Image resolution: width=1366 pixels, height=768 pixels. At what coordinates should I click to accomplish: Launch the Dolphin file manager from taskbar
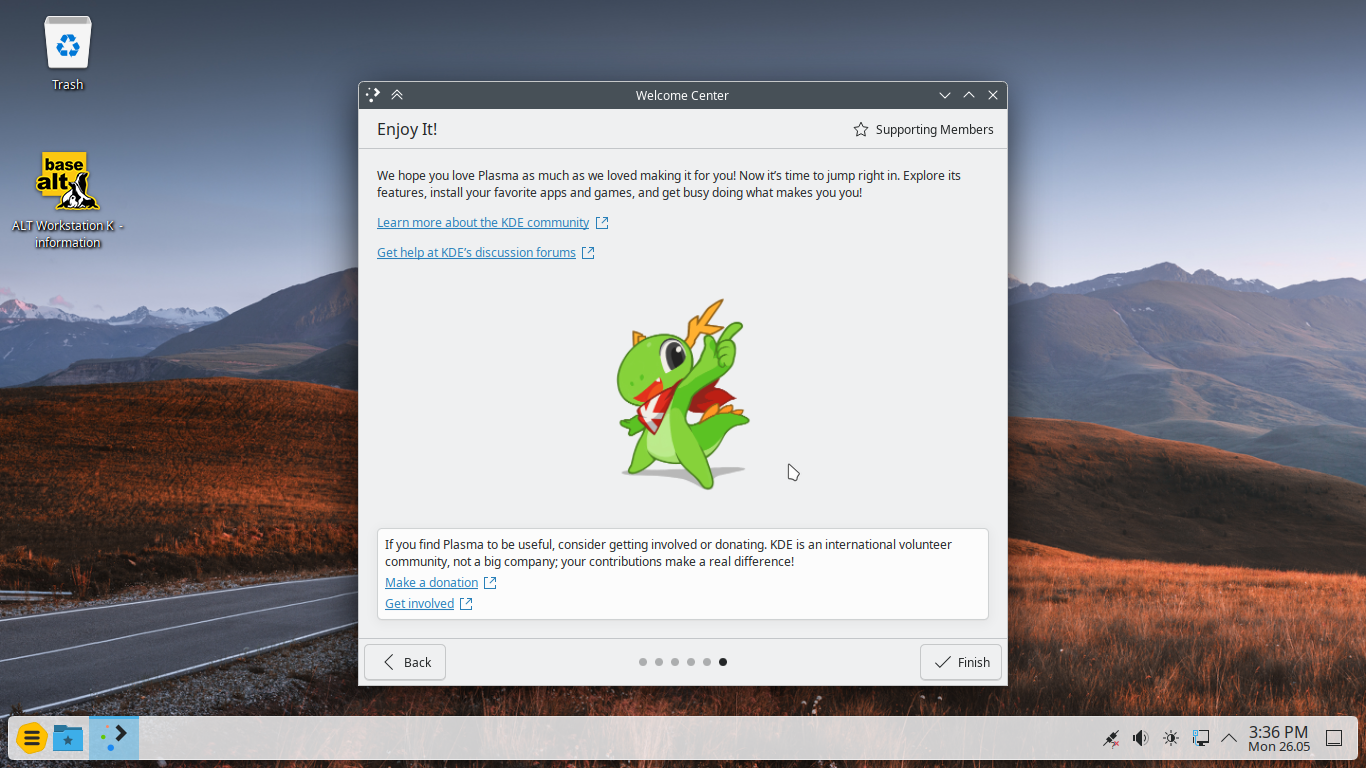pyautogui.click(x=68, y=739)
